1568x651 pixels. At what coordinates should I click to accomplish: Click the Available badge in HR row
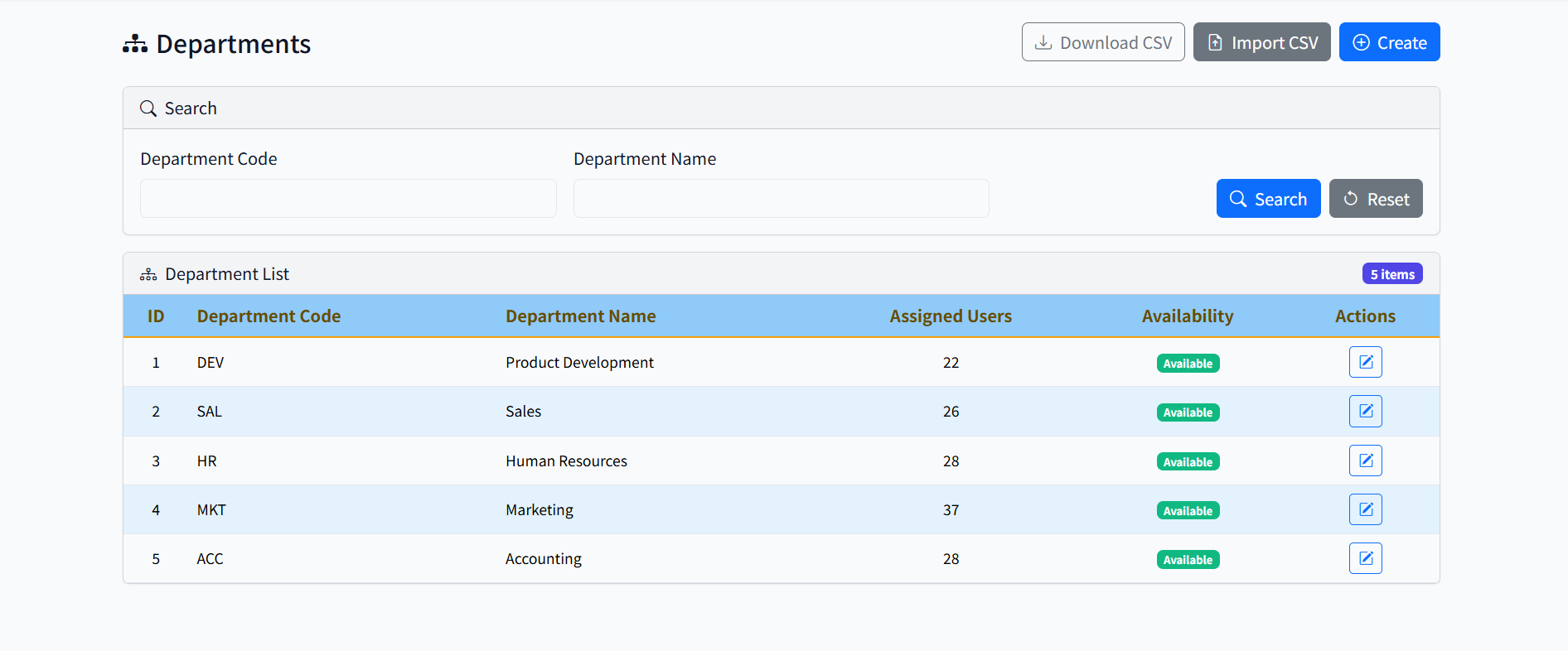(1188, 462)
